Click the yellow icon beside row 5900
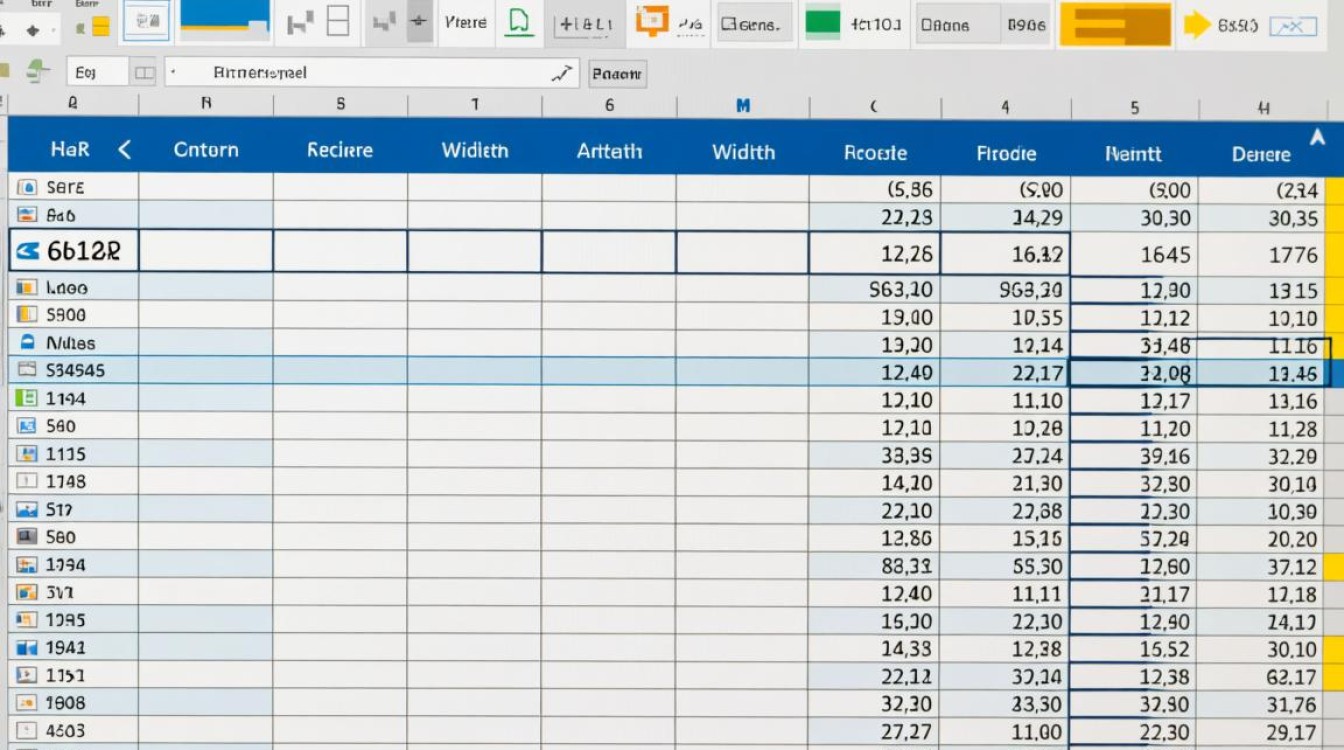1344x750 pixels. tap(27, 315)
